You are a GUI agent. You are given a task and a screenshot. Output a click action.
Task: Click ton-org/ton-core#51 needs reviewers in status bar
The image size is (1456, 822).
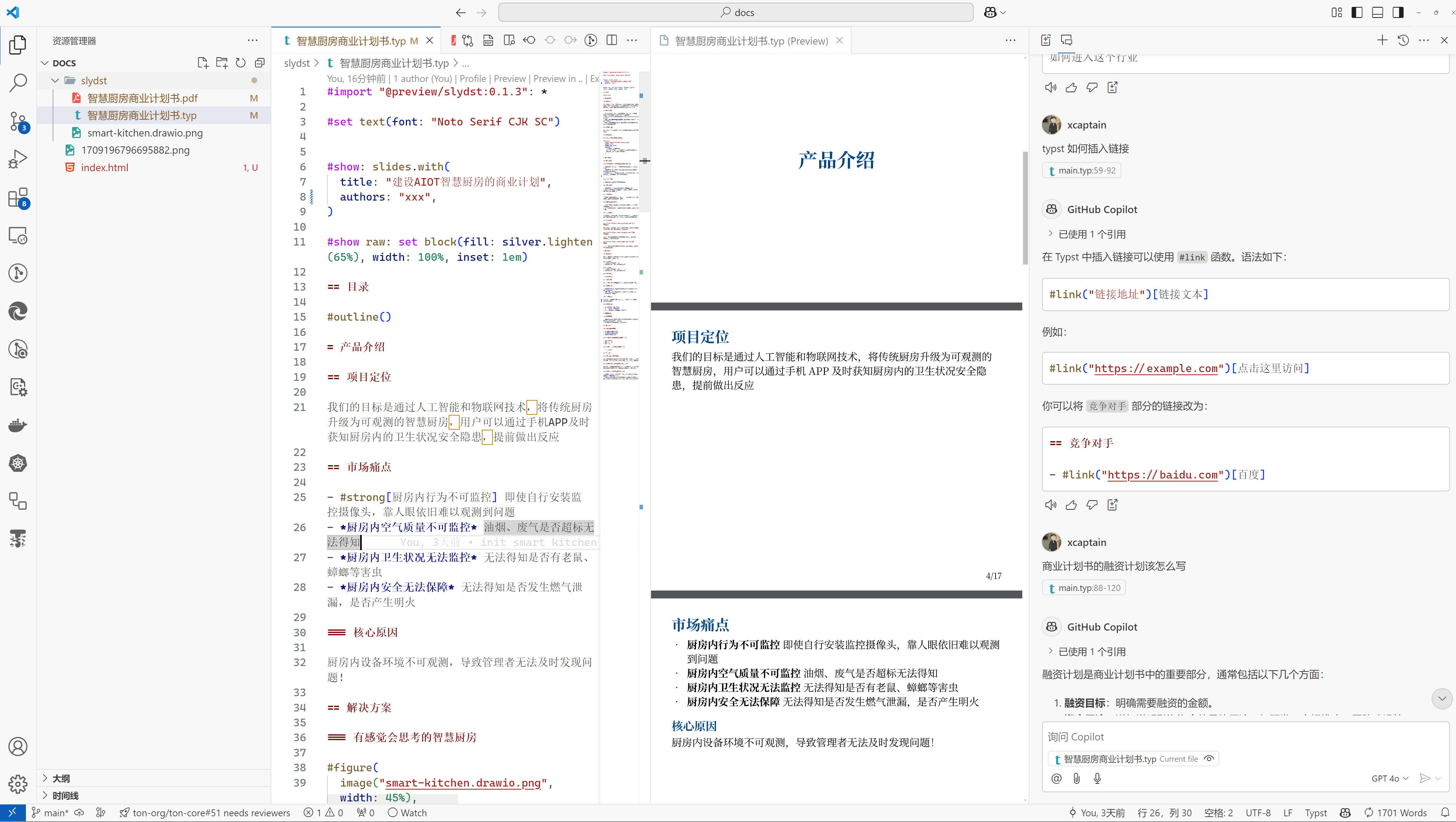point(206,813)
